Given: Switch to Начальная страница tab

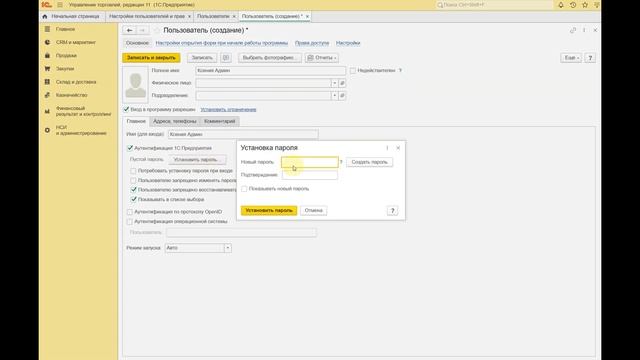Looking at the screenshot, I should [x=71, y=16].
